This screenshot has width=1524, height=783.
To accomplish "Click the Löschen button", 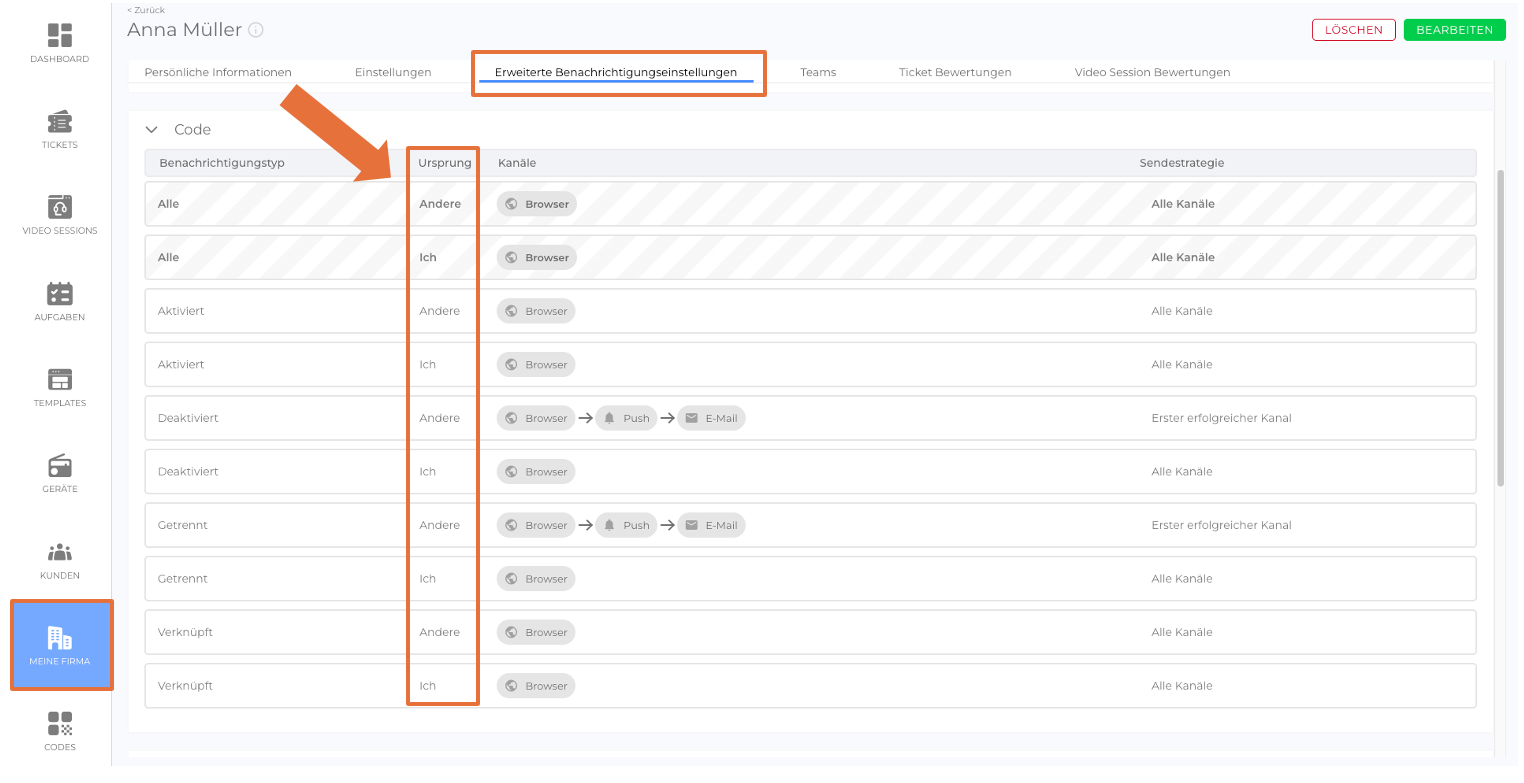I will coord(1353,30).
